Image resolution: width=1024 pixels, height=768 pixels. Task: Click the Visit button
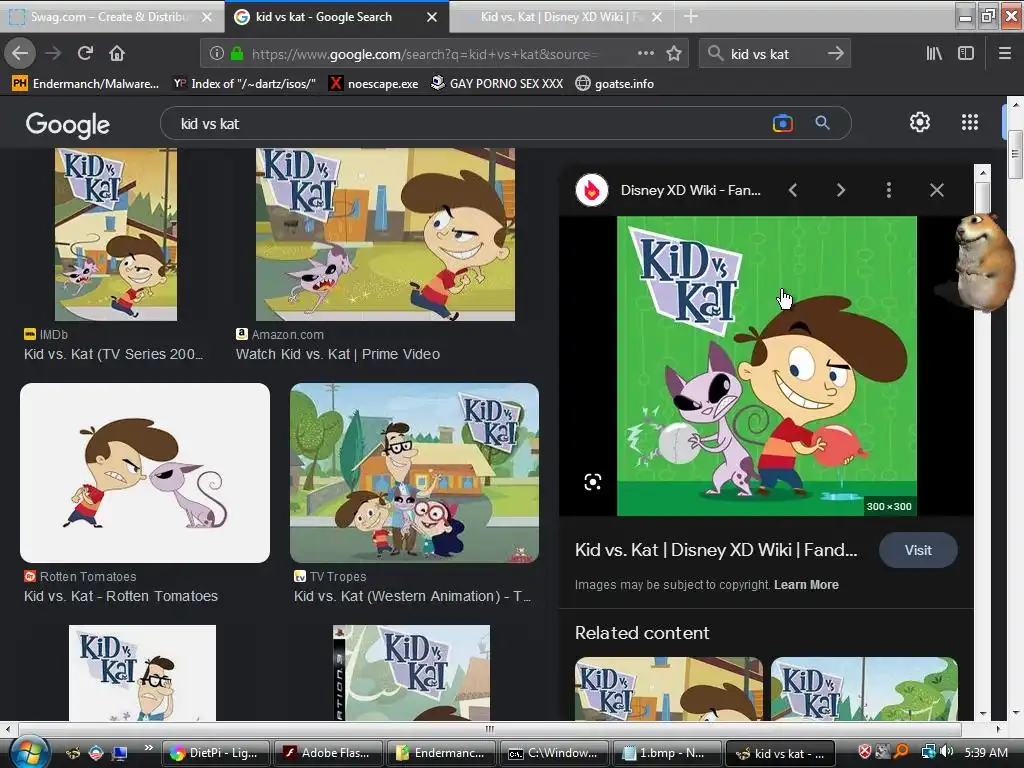tap(918, 550)
